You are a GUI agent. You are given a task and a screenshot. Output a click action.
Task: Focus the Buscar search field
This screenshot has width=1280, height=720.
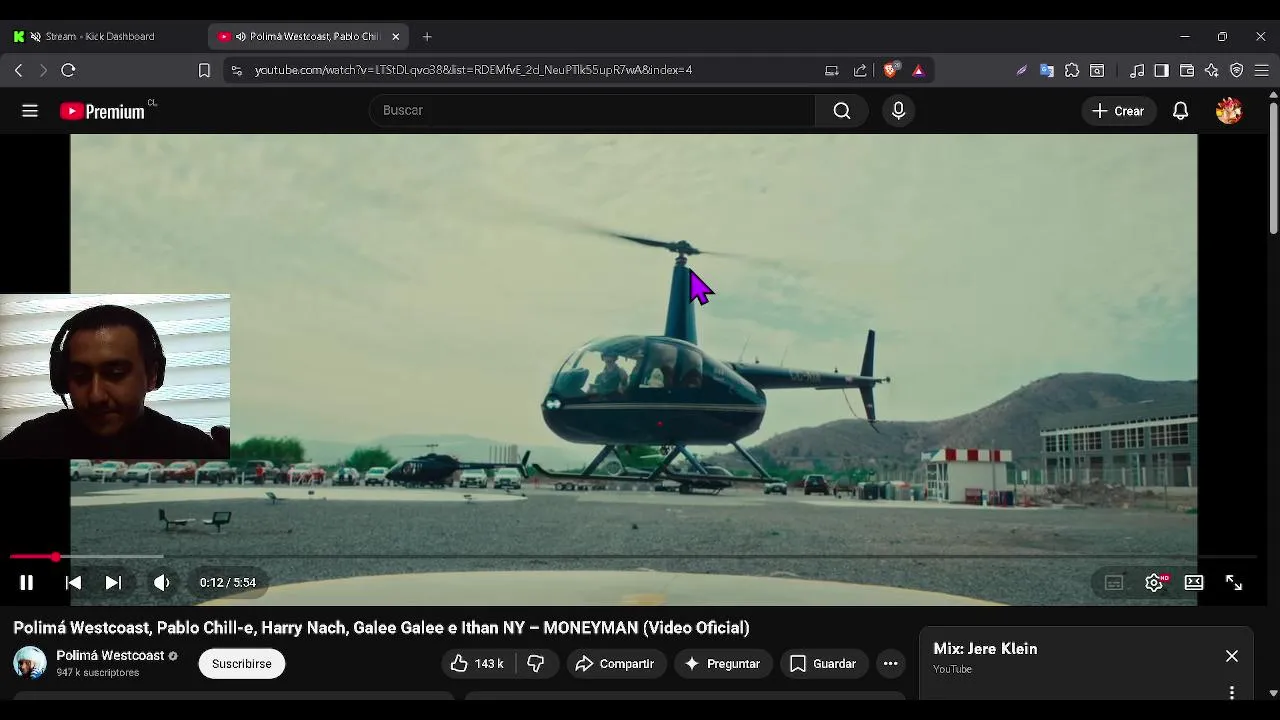[592, 110]
